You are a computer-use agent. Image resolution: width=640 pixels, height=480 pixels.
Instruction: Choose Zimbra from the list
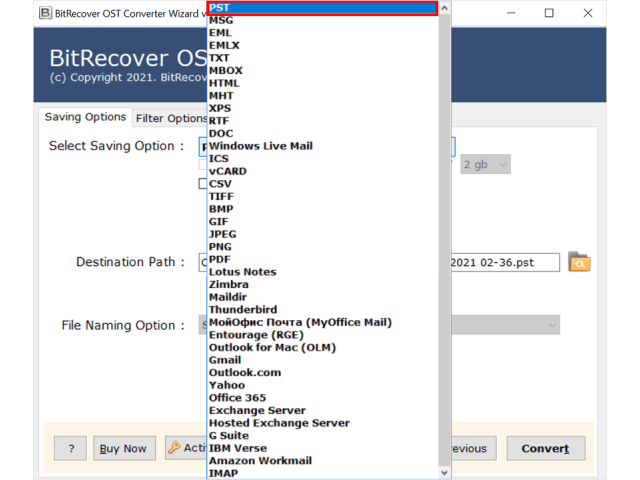tap(322, 284)
